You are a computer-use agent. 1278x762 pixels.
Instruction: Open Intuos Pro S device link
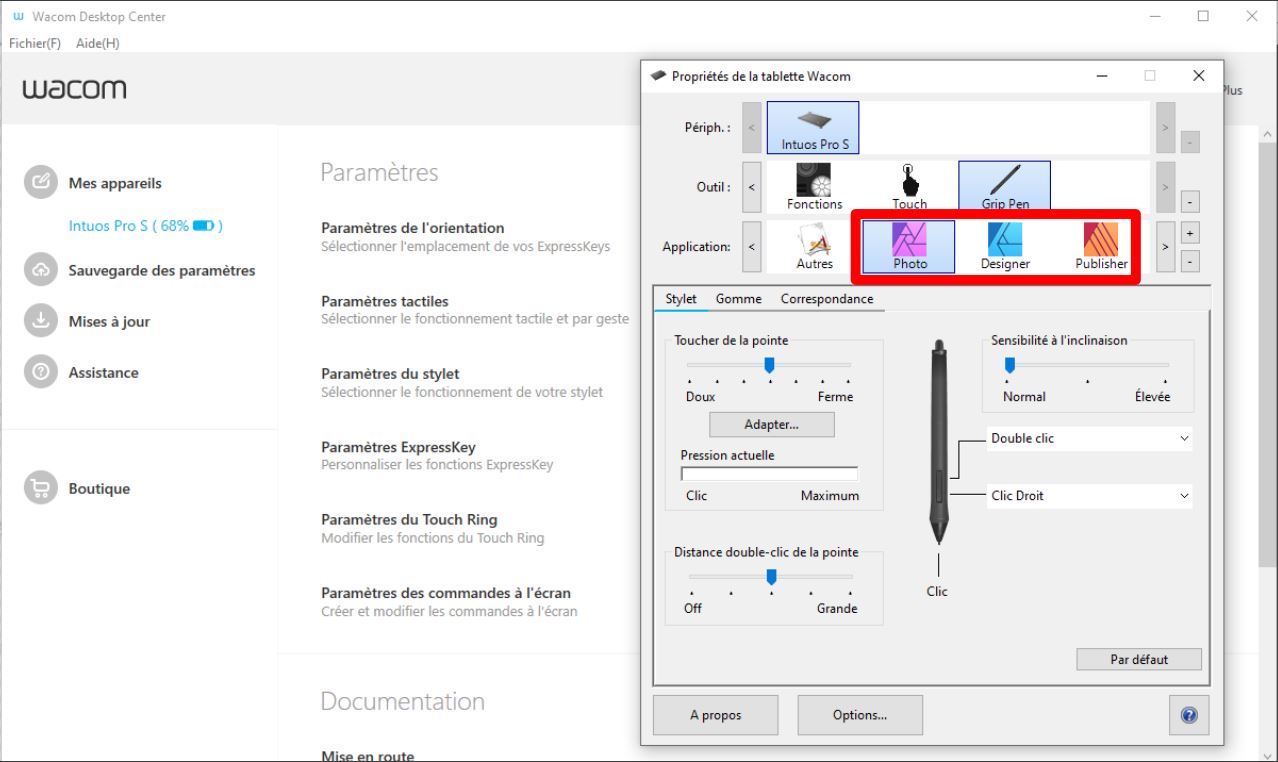pyautogui.click(x=145, y=226)
